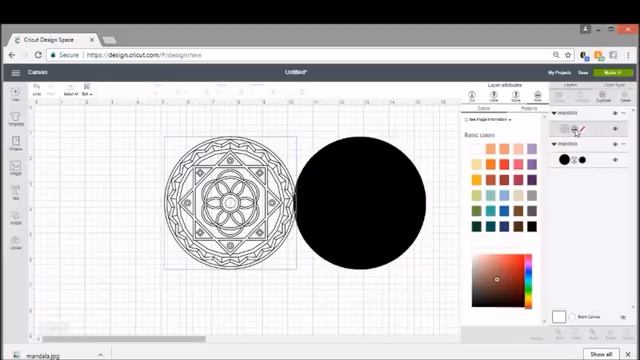
Task: Open the Shapes tool
Action: [16, 217]
